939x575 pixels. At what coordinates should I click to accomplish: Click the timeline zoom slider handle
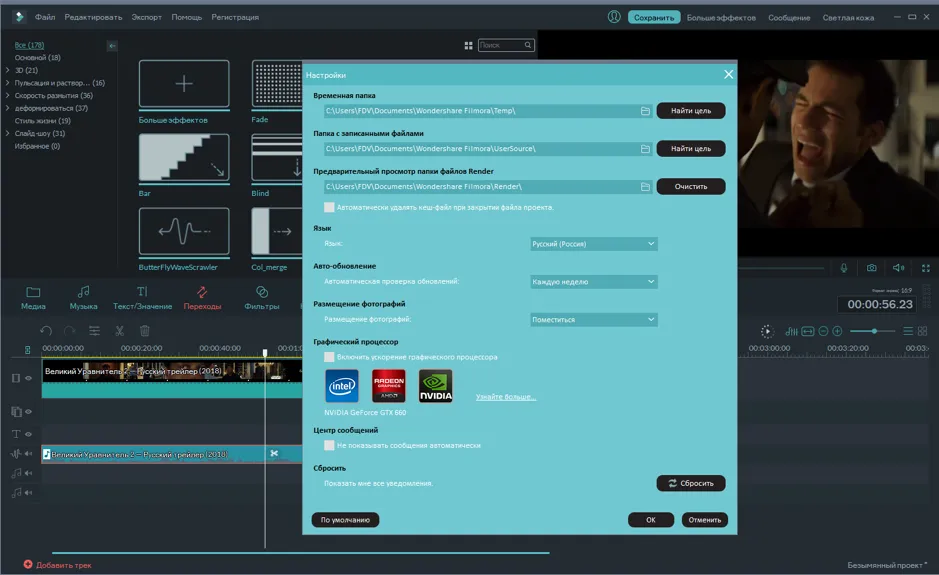pyautogui.click(x=874, y=331)
